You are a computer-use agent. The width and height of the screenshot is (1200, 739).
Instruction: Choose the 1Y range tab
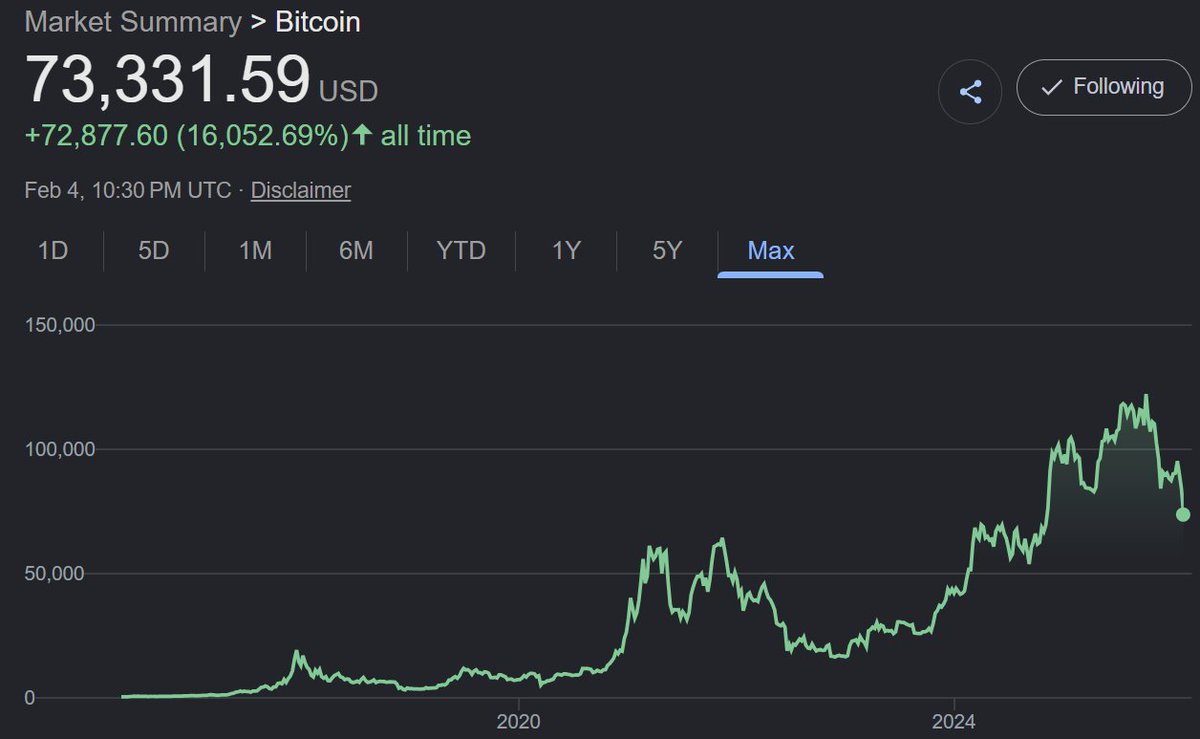(566, 250)
